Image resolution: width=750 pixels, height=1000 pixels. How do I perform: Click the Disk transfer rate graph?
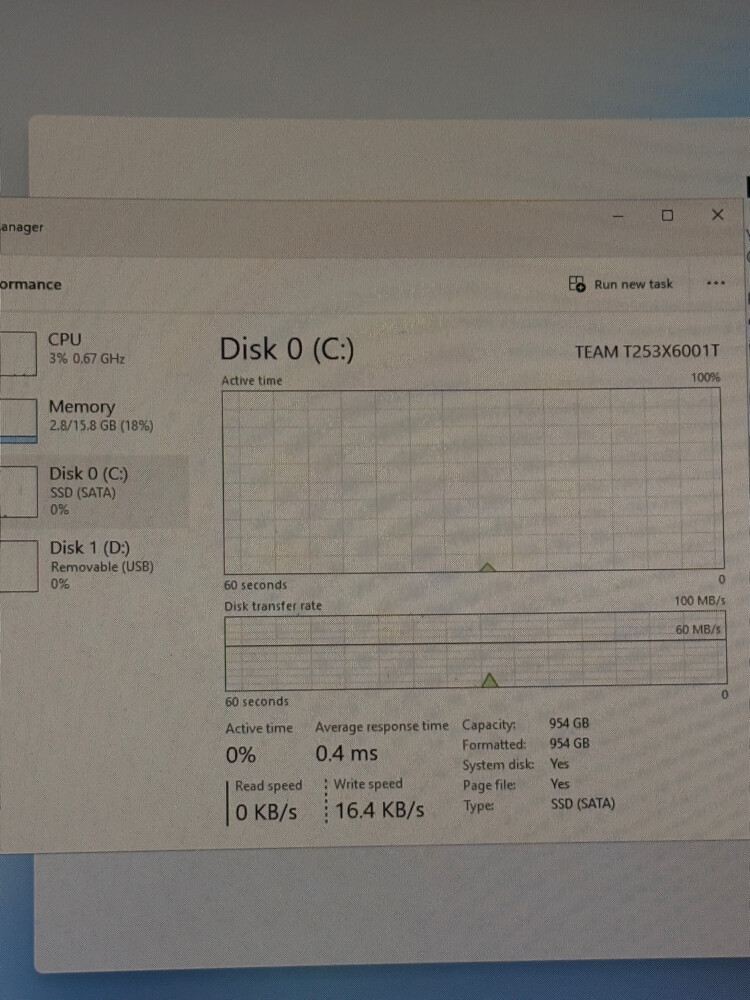pyautogui.click(x=476, y=651)
